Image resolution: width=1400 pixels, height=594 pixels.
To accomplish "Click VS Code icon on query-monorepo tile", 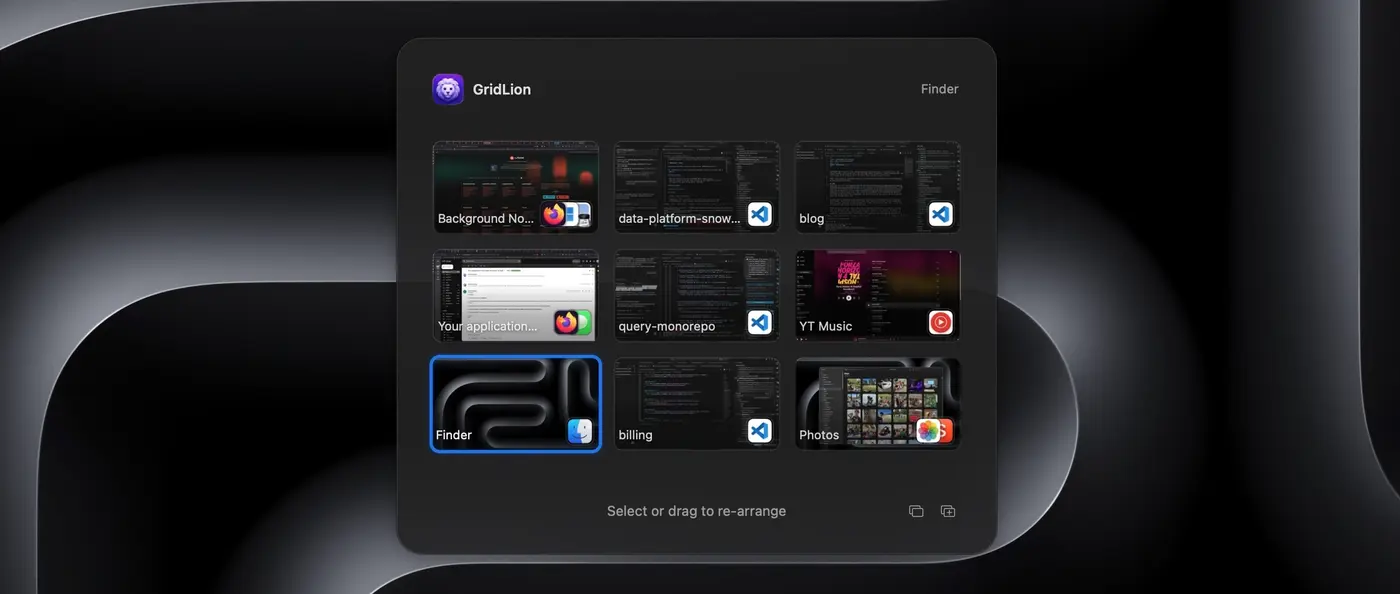I will click(x=759, y=322).
